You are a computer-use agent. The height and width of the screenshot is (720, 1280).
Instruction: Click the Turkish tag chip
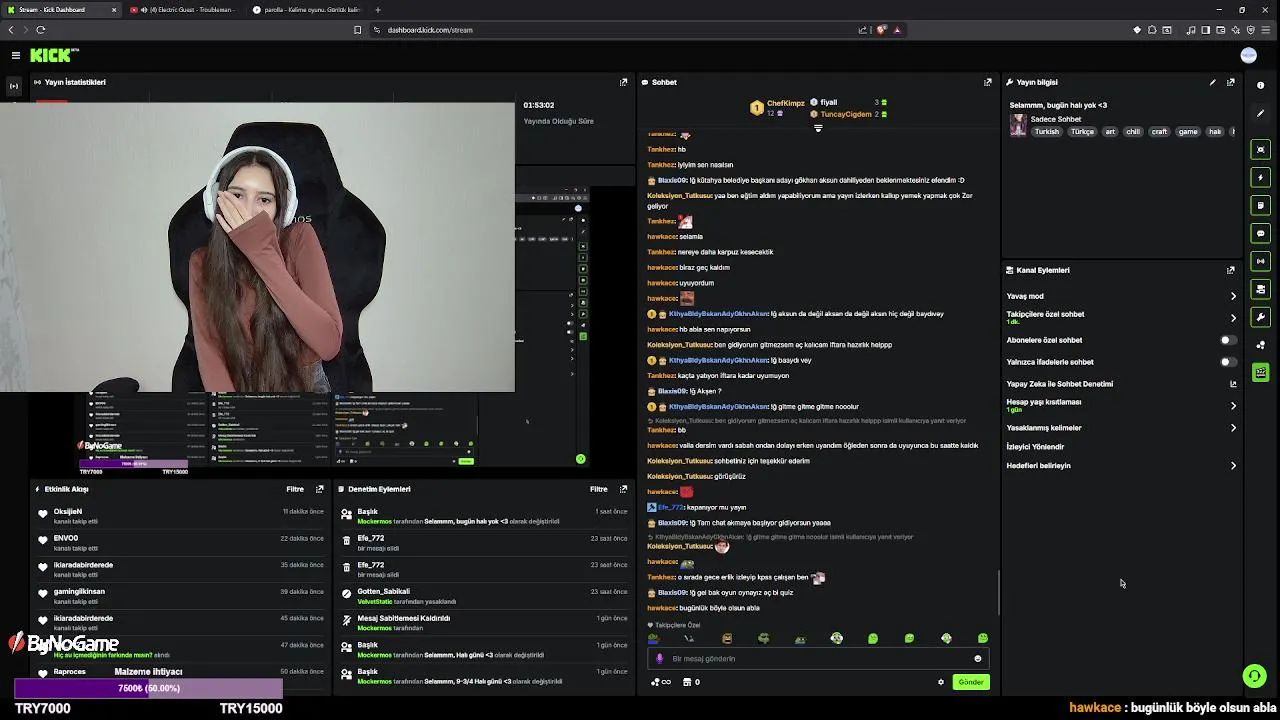(1047, 132)
